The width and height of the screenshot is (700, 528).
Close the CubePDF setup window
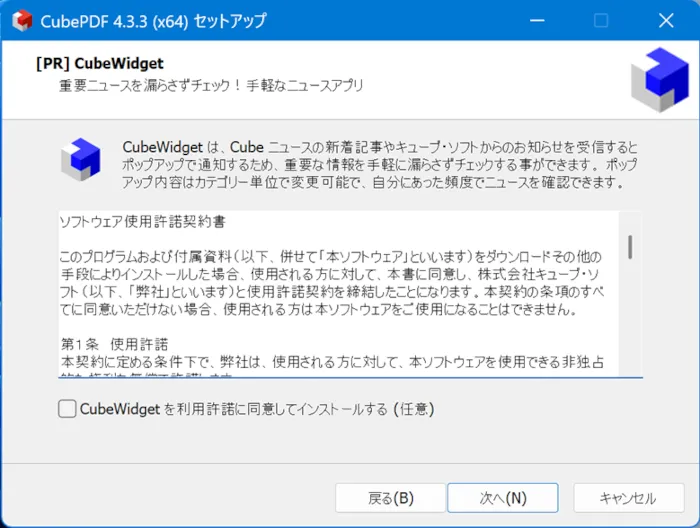665,21
